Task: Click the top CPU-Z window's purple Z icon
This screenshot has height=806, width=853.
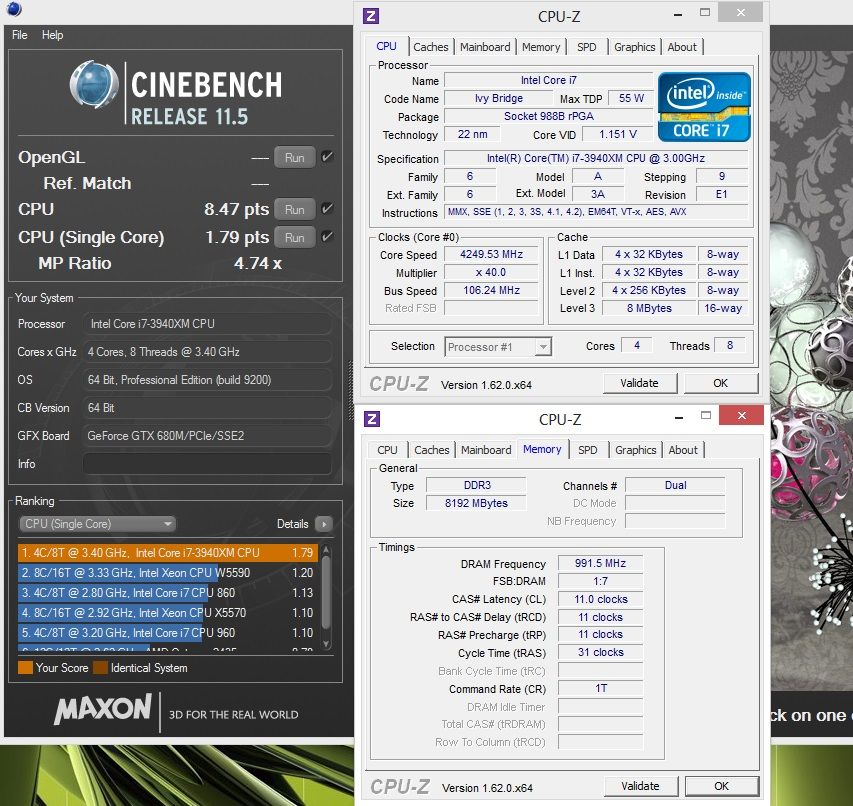Action: 371,16
